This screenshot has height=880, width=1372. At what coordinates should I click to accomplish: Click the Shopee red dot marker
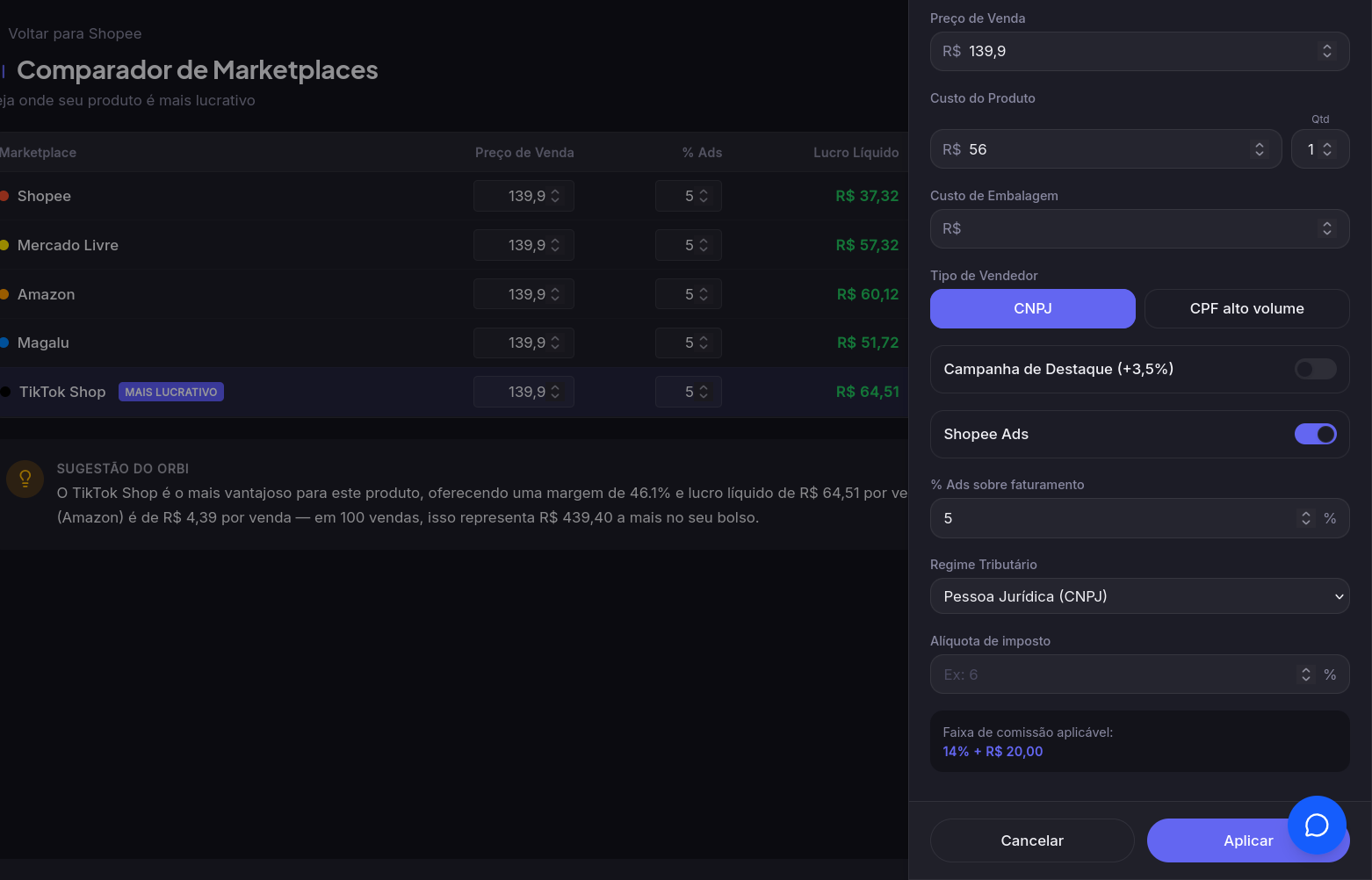click(4, 196)
